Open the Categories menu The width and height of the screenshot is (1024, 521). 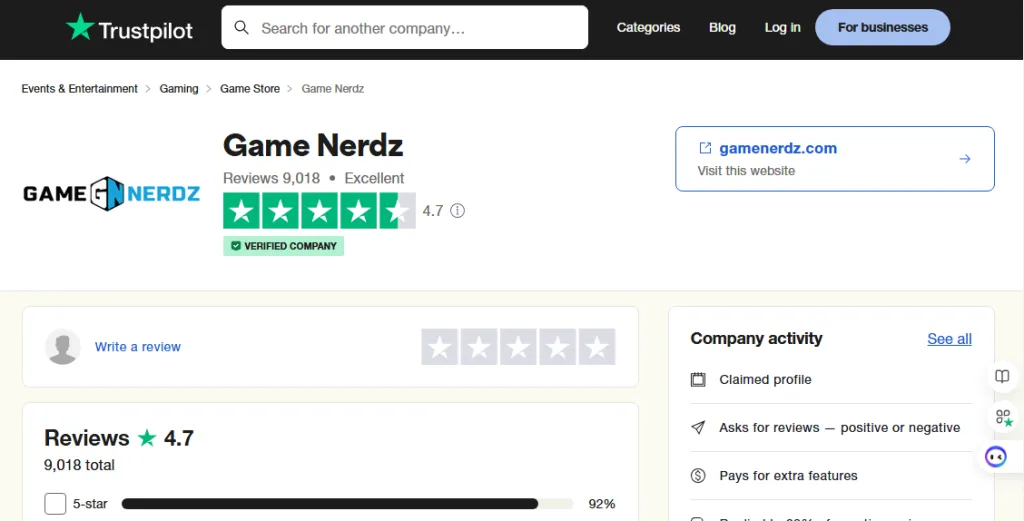pyautogui.click(x=648, y=27)
